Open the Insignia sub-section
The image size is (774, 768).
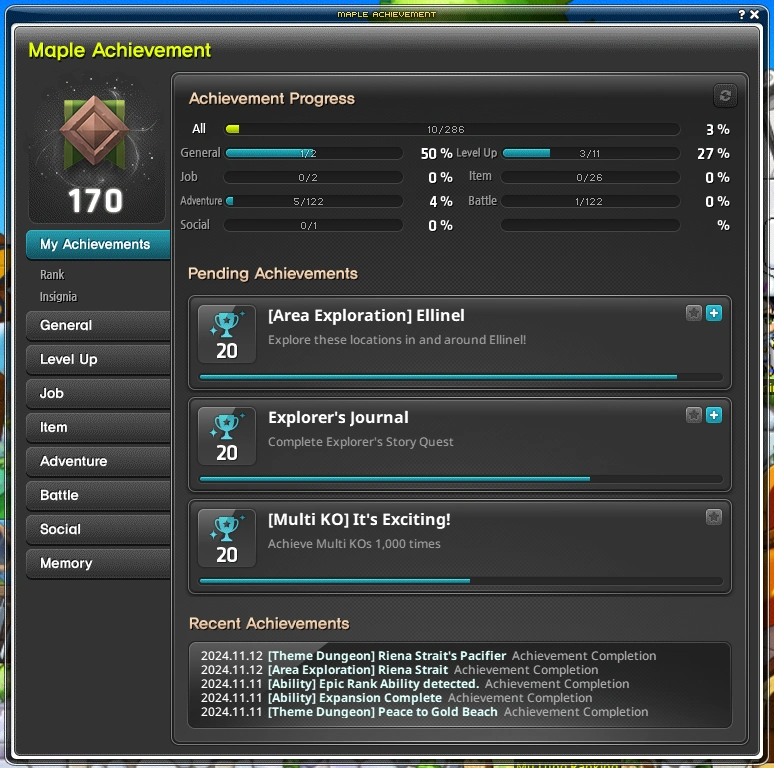(58, 297)
